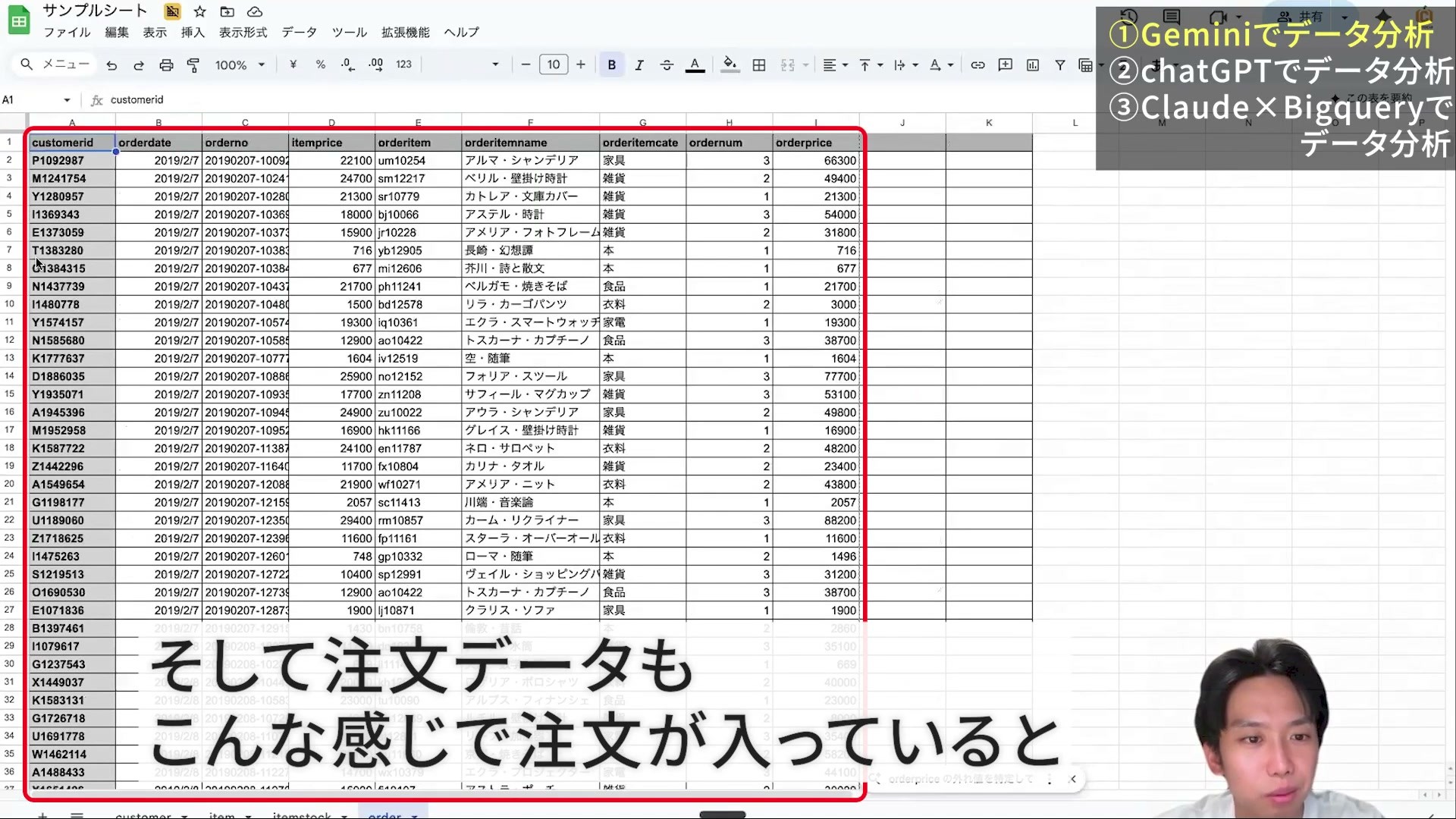Image resolution: width=1456 pixels, height=819 pixels.
Task: Select the orderprice cell 88200
Action: point(816,521)
